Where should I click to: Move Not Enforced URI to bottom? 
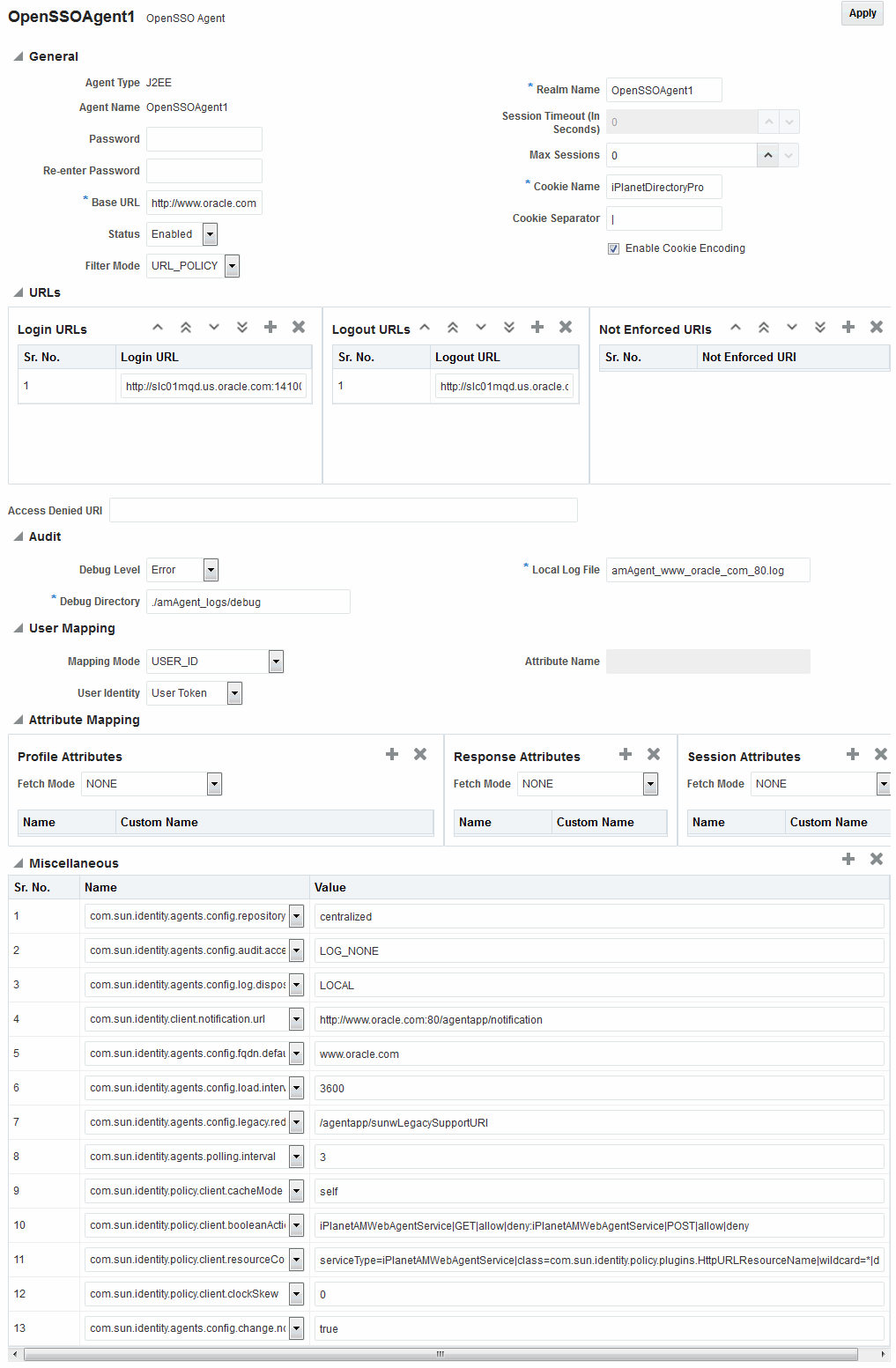(x=820, y=327)
